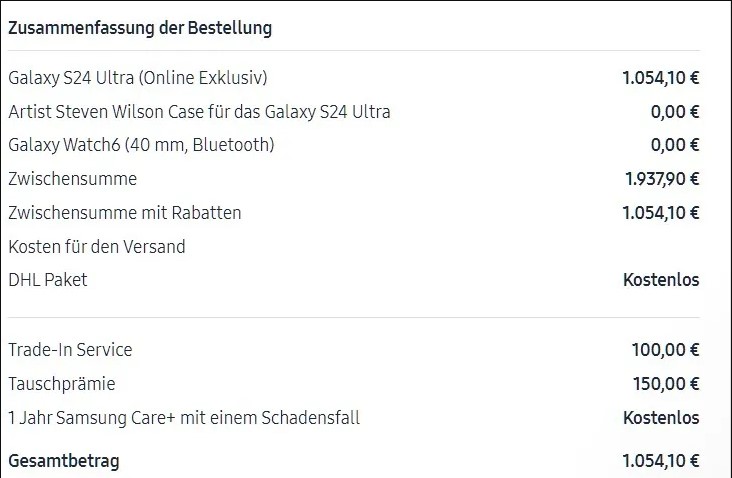Open Artist Steven Wilson Case item
Screen dimensions: 732x478
tap(199, 112)
